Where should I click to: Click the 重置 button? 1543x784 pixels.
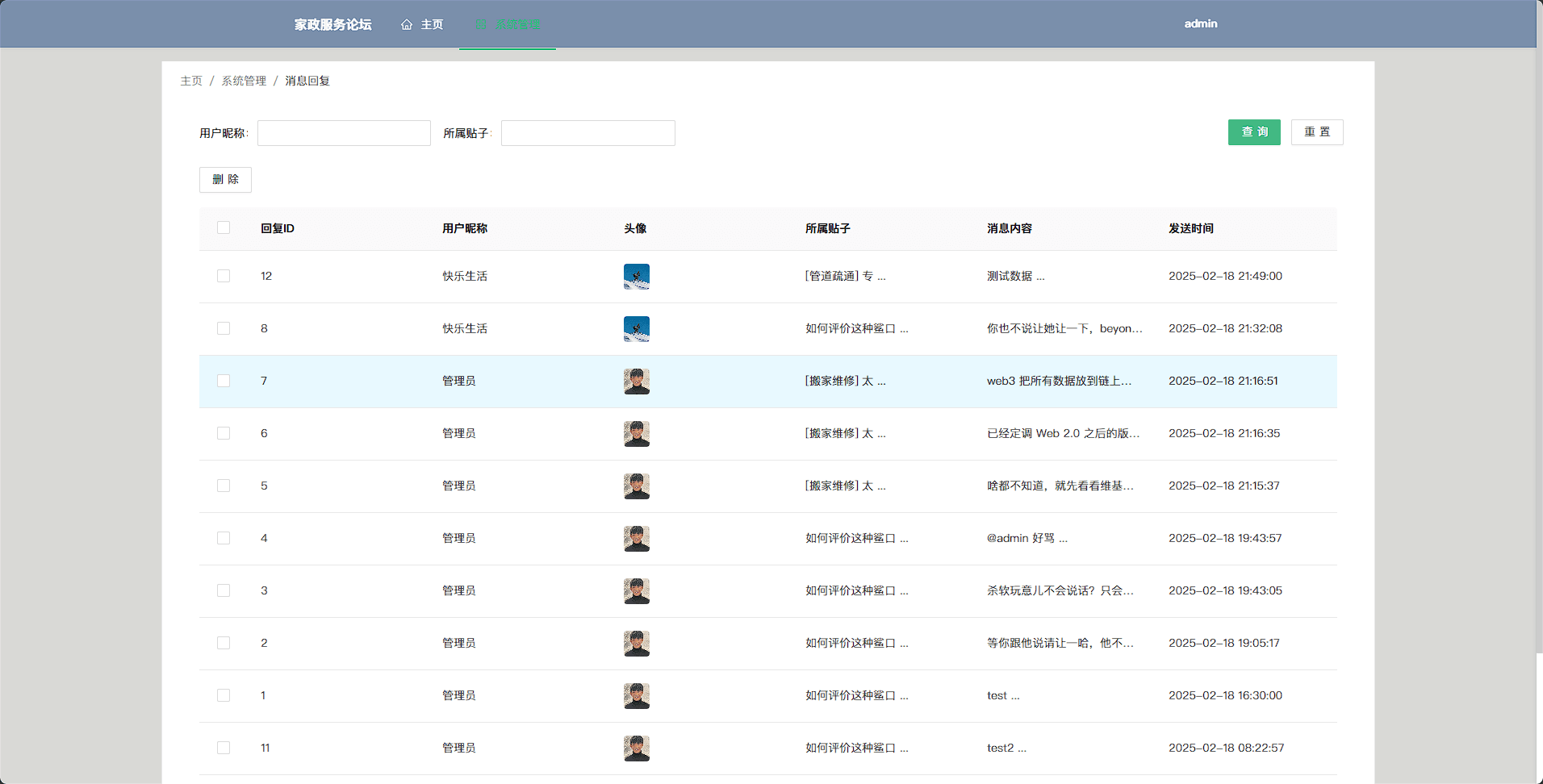click(1316, 132)
